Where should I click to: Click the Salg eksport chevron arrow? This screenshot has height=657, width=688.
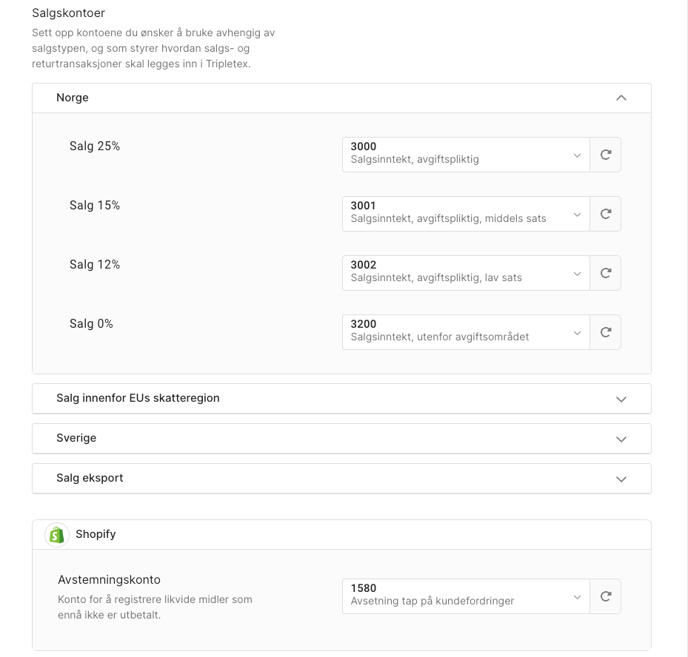[621, 479]
